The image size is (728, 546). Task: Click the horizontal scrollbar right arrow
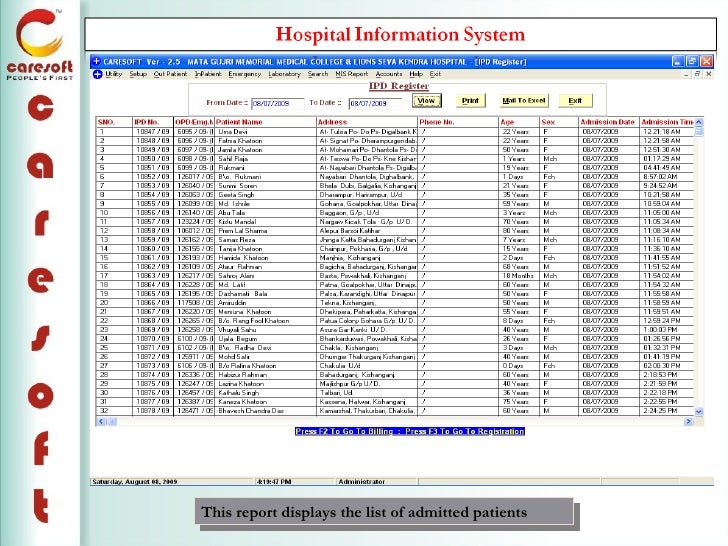689,422
